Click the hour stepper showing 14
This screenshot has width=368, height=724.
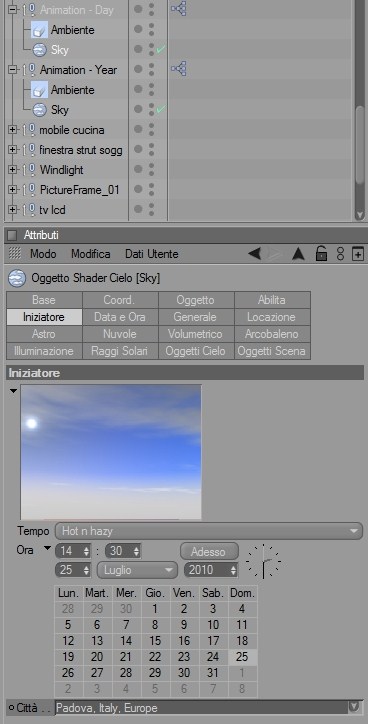tap(73, 551)
